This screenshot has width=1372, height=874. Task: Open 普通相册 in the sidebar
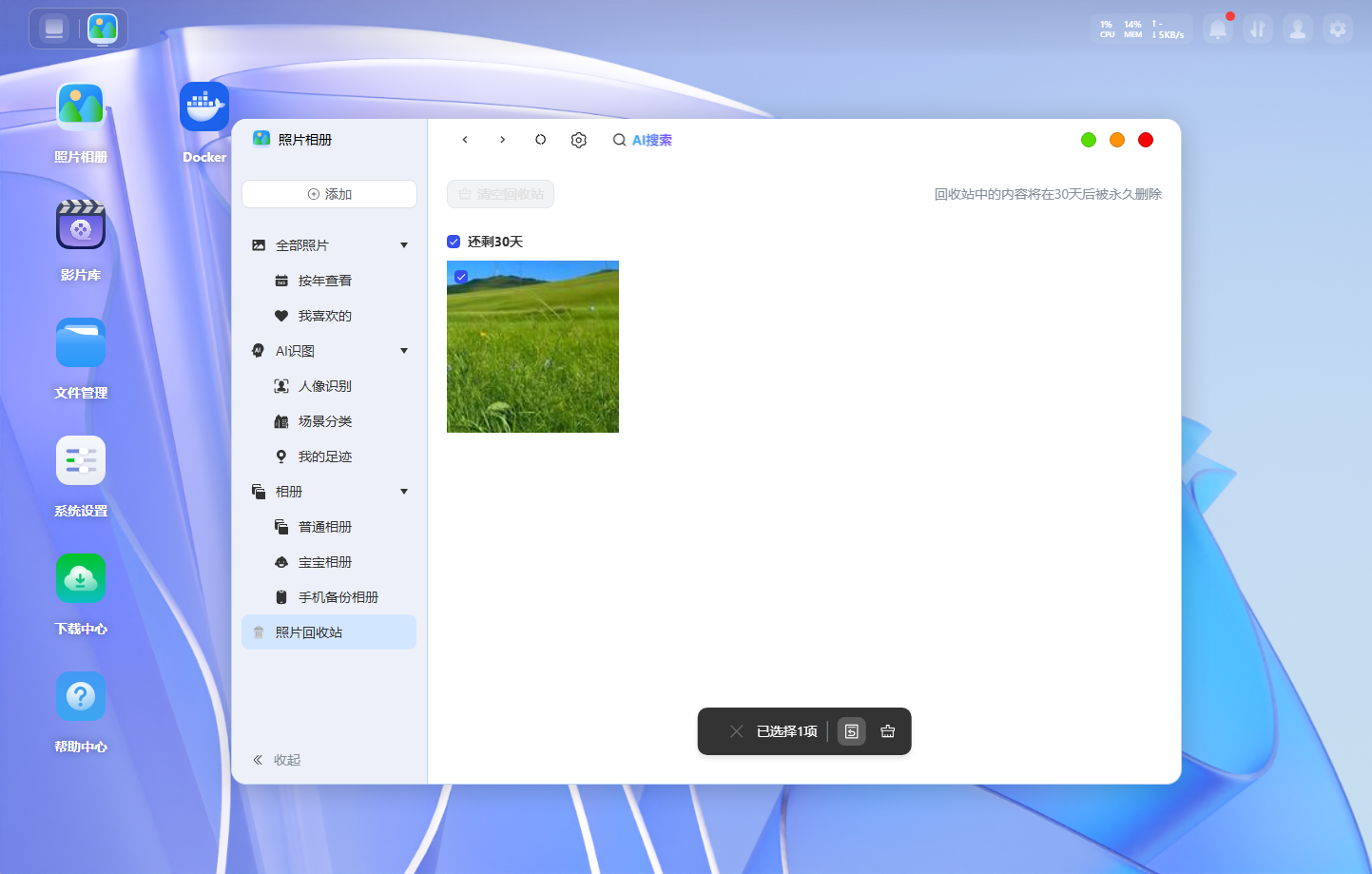click(325, 527)
